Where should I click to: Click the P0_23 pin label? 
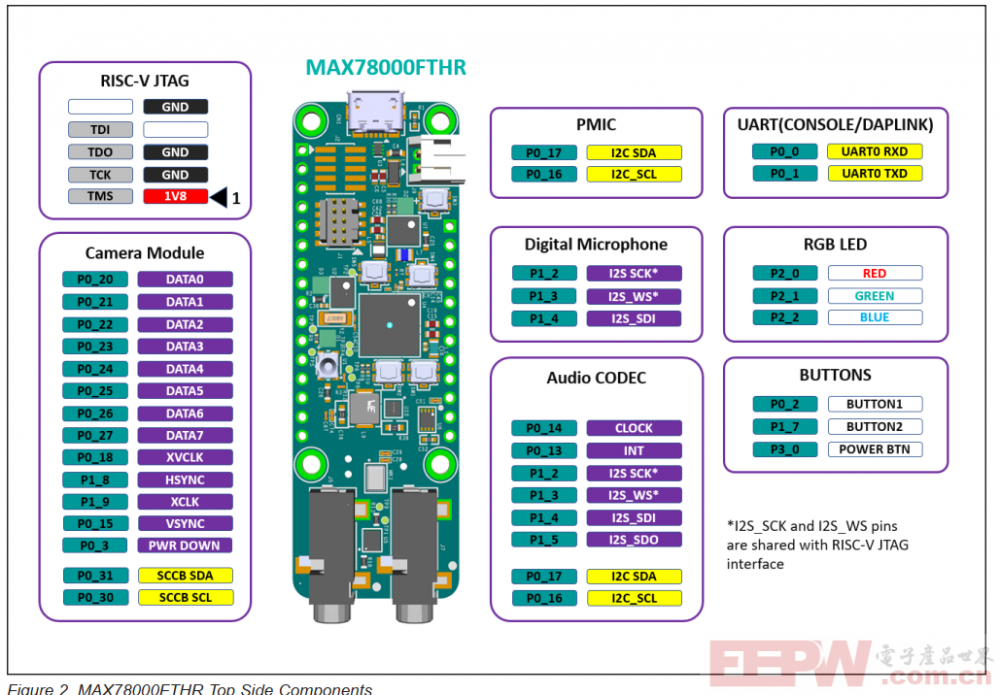[95, 346]
